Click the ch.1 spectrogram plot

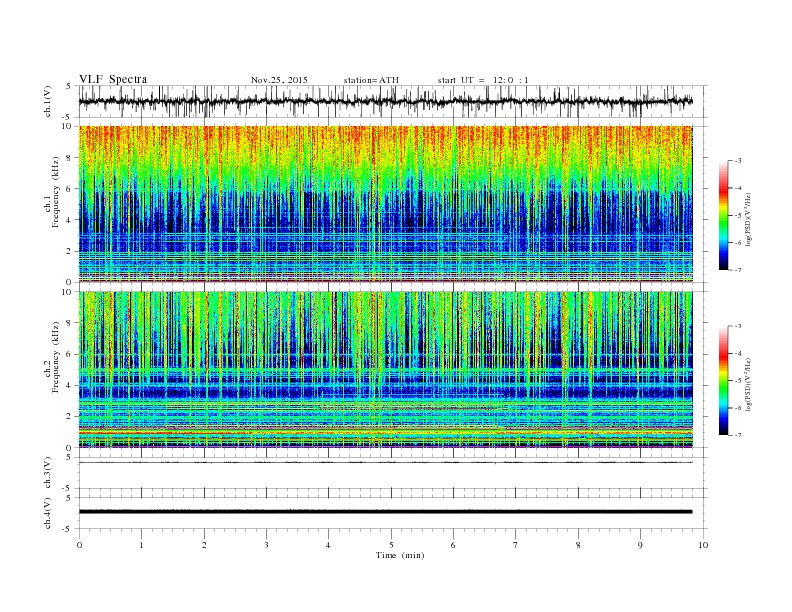(x=386, y=204)
